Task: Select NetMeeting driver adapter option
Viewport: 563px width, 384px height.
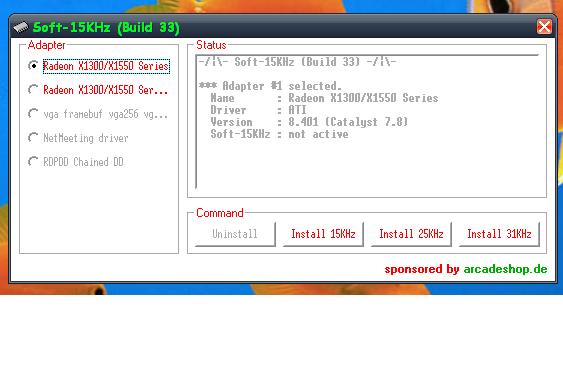Action: tap(78, 138)
